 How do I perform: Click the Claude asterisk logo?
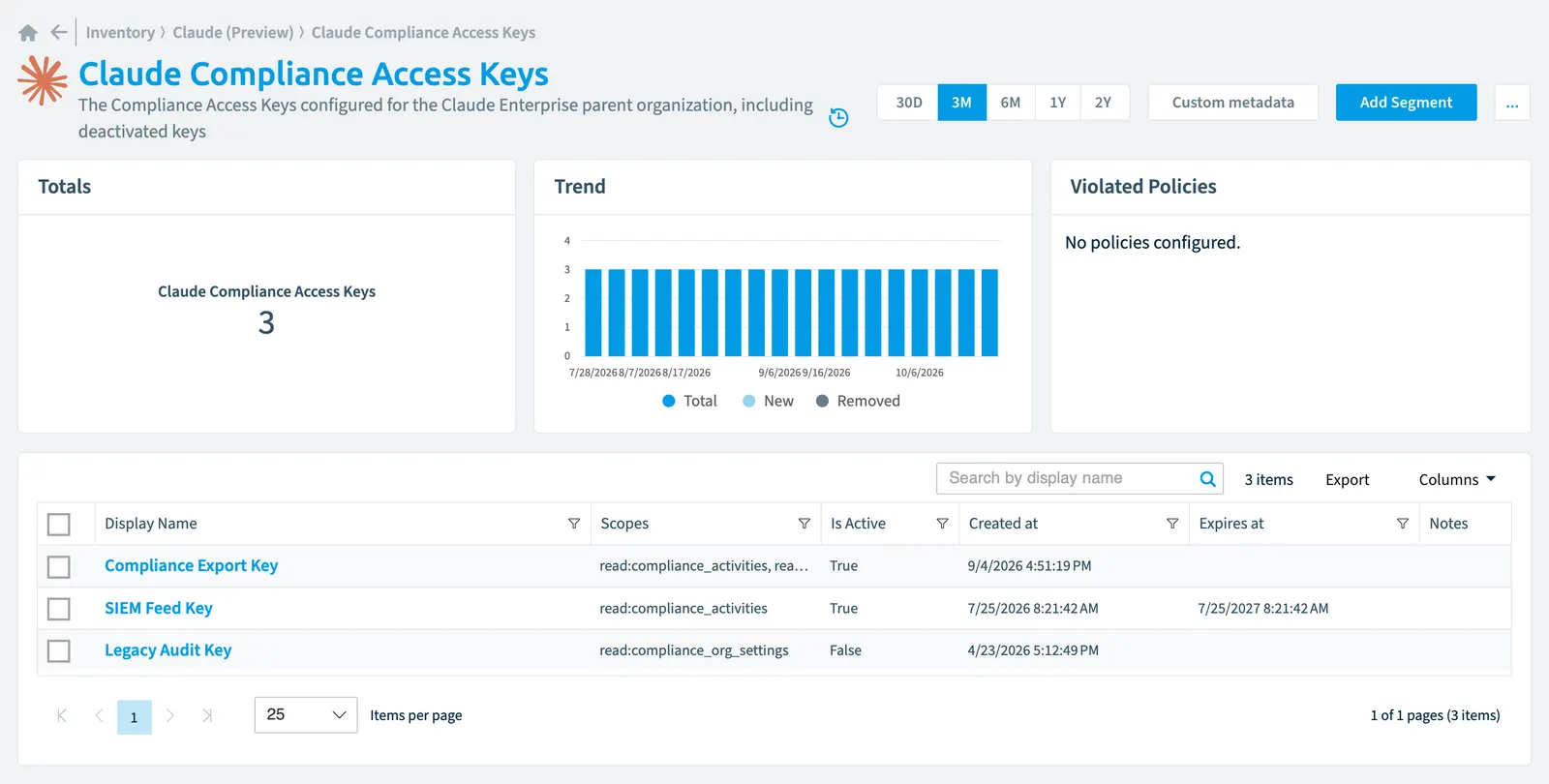[43, 79]
